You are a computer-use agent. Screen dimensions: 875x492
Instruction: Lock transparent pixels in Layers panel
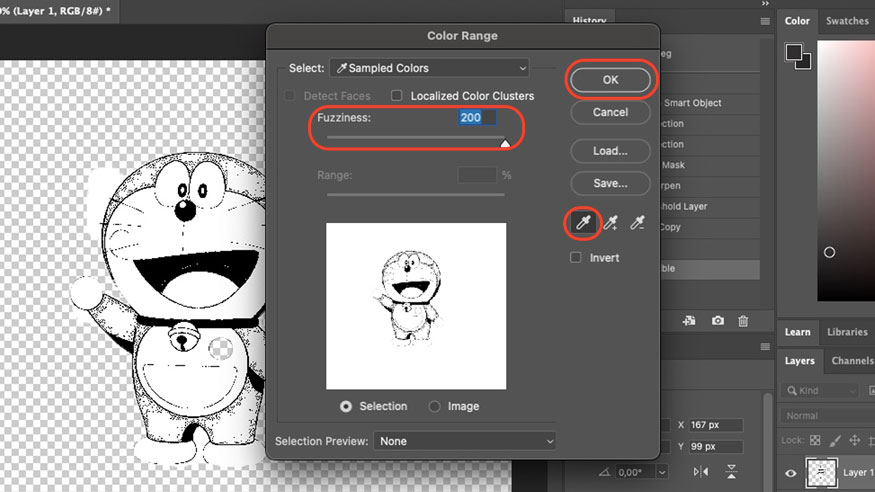tap(815, 440)
